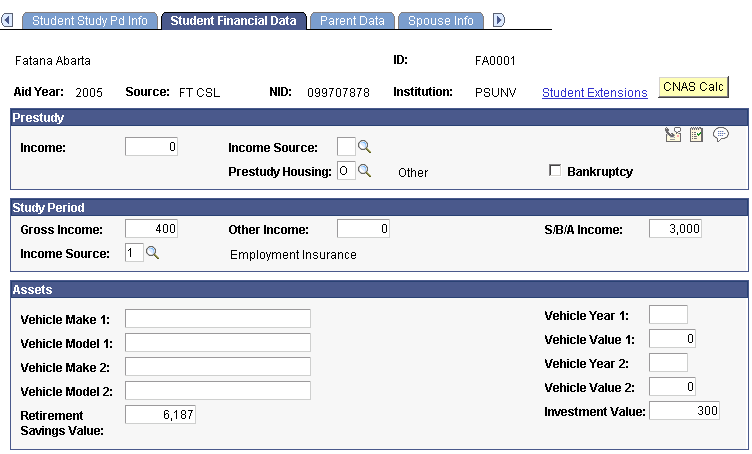Click the Vehicle Model 1 field
Screen dimensions: 752x454
(218, 342)
